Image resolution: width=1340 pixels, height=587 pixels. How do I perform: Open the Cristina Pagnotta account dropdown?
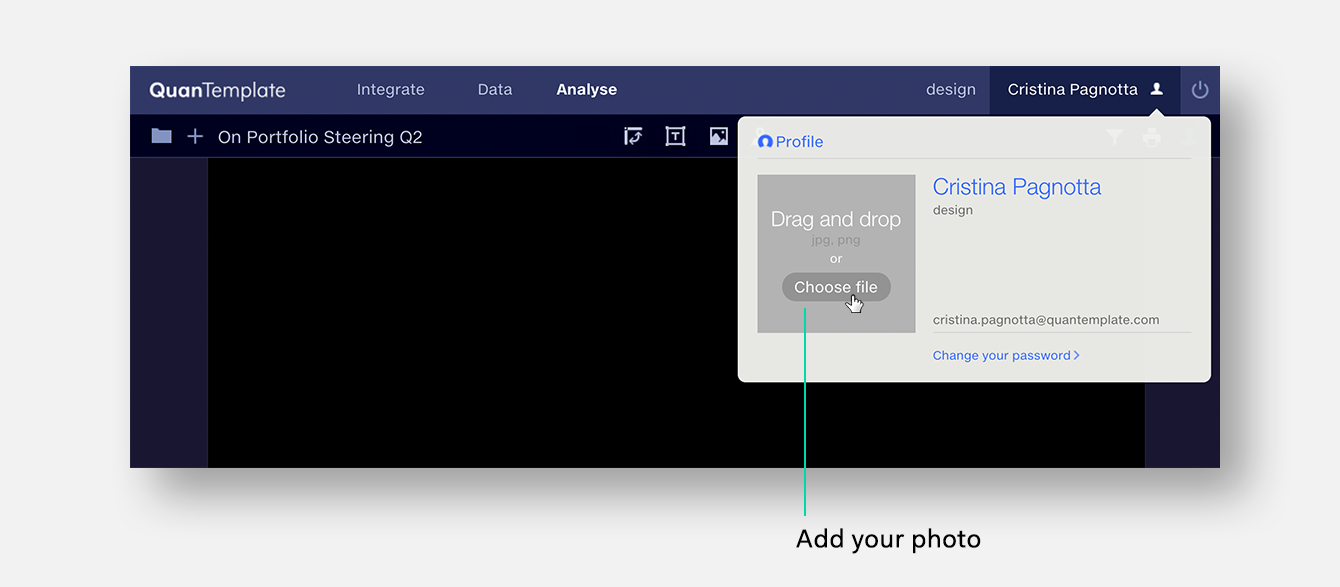pos(1072,89)
